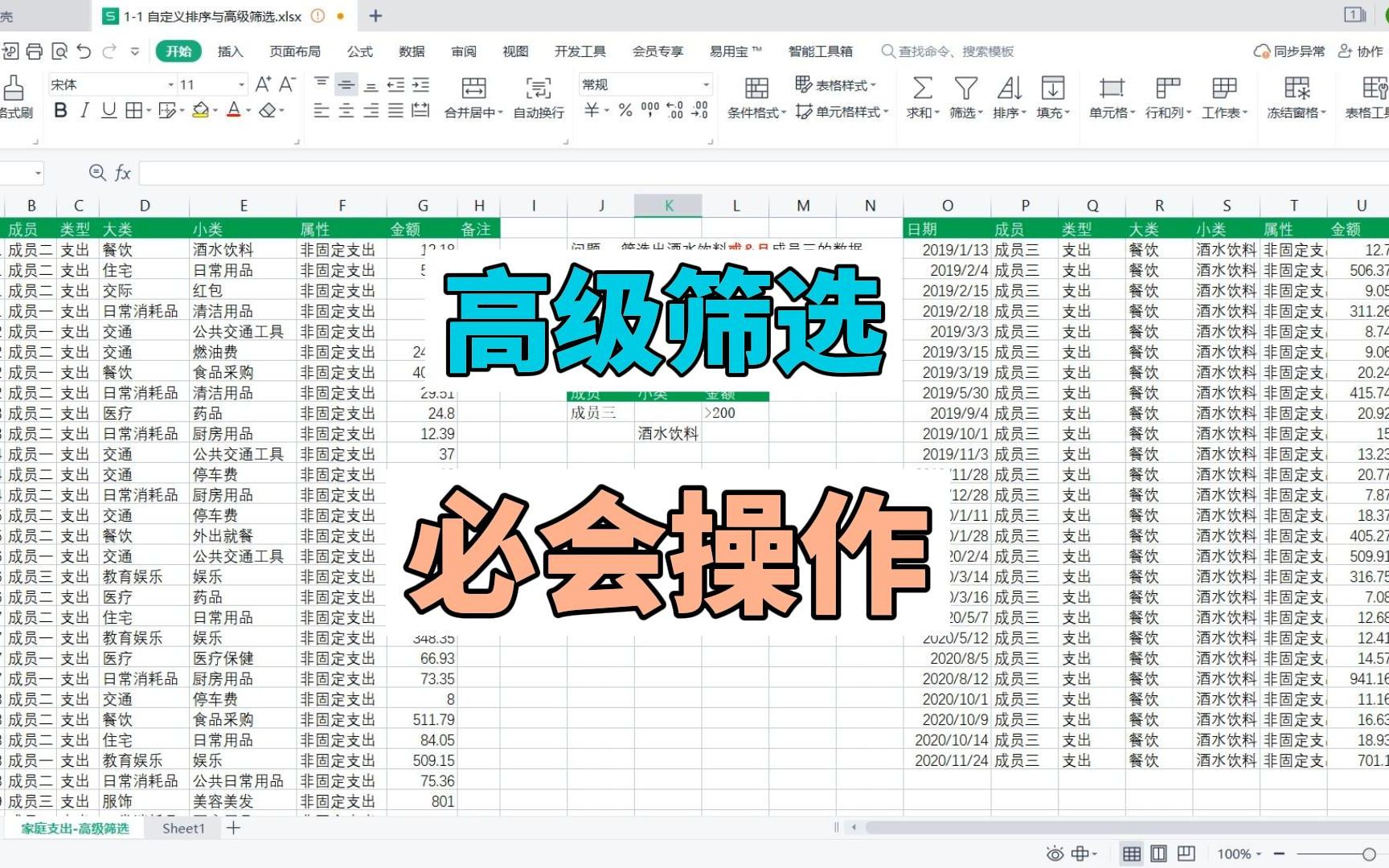The image size is (1389, 868).
Task: Click the Merge and Center icon
Action: coord(473,88)
